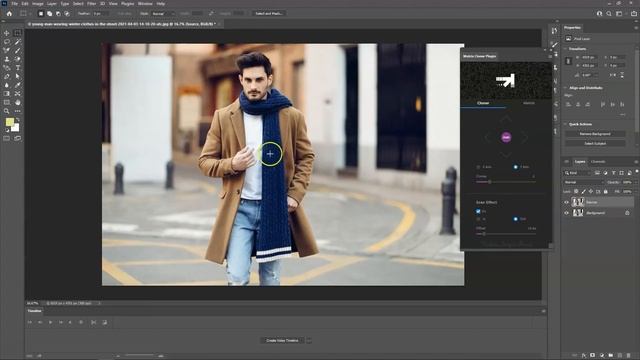Open the File menu
The height and width of the screenshot is (360, 640).
[x=15, y=4]
